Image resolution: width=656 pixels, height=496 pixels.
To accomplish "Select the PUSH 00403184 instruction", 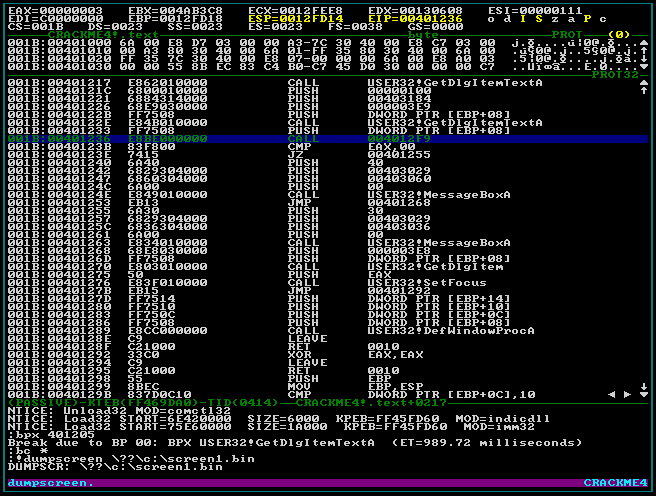I will [328, 99].
